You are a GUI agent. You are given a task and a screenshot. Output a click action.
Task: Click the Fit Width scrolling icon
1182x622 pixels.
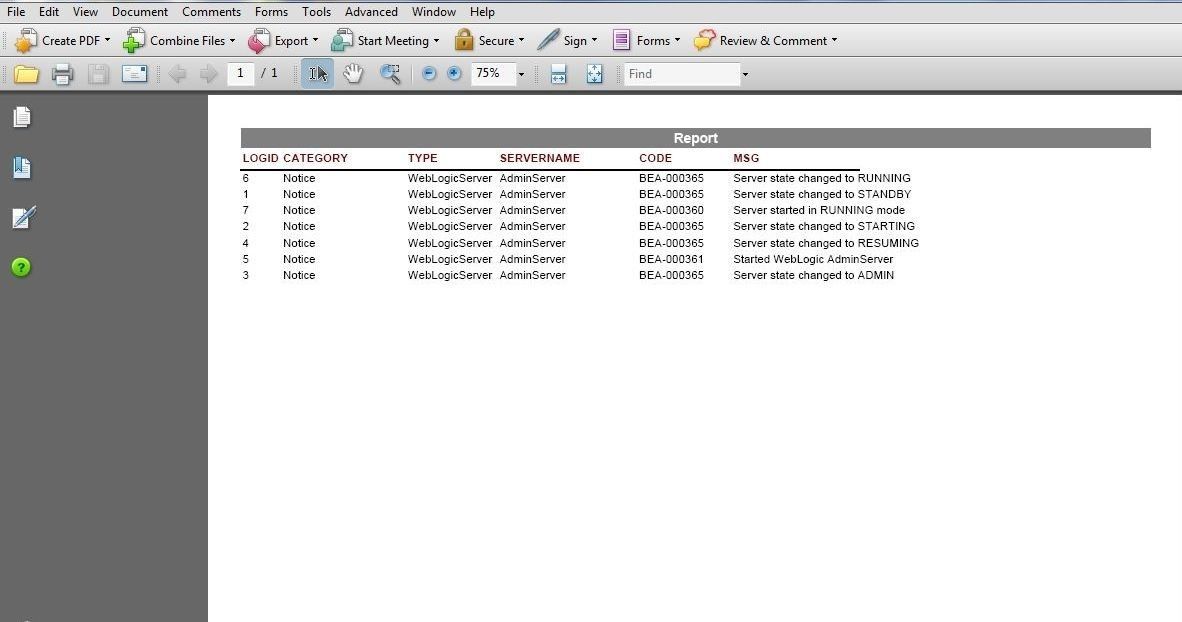point(559,74)
